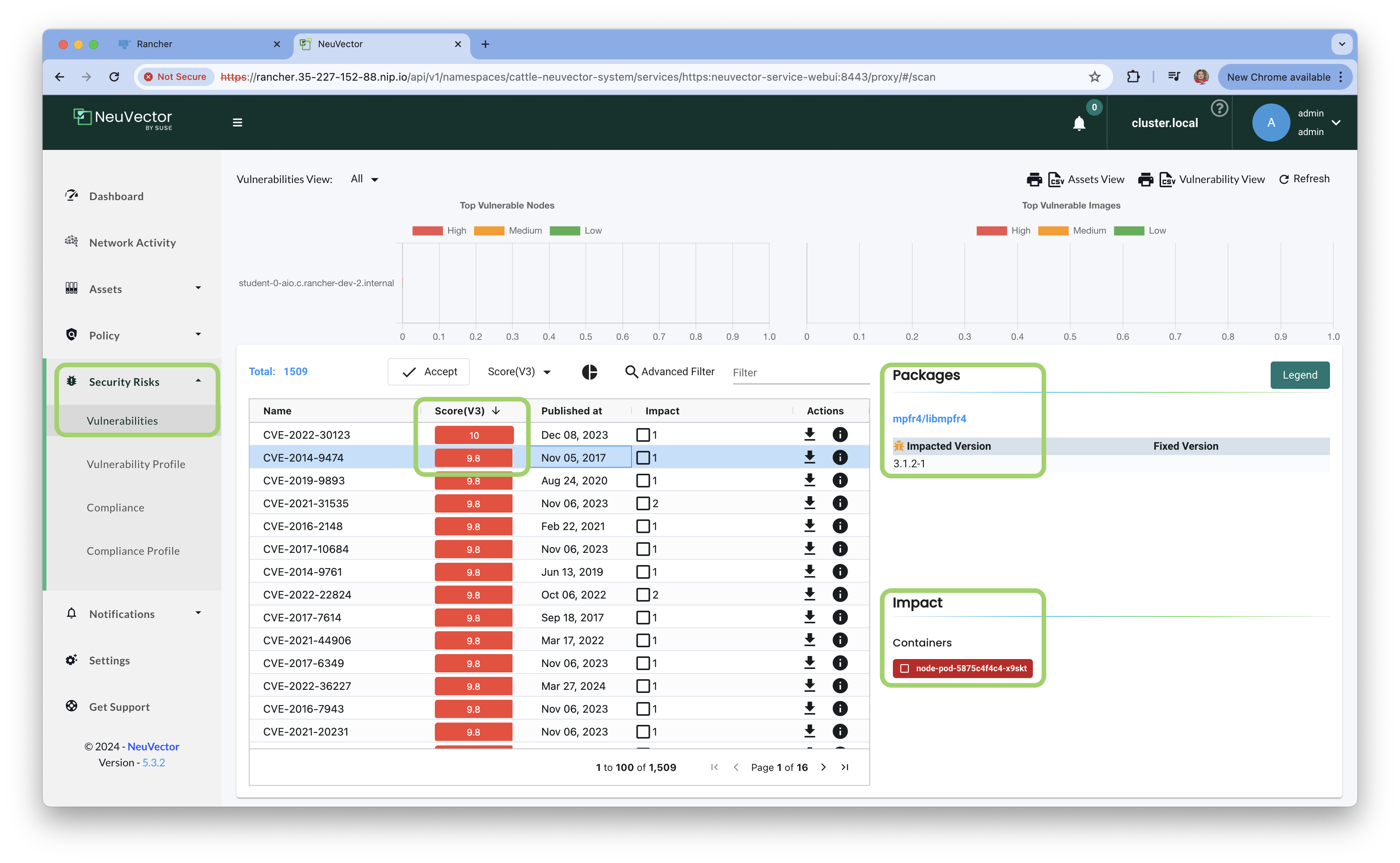The width and height of the screenshot is (1400, 863).
Task: Print Assets View with printer icon
Action: point(1034,180)
